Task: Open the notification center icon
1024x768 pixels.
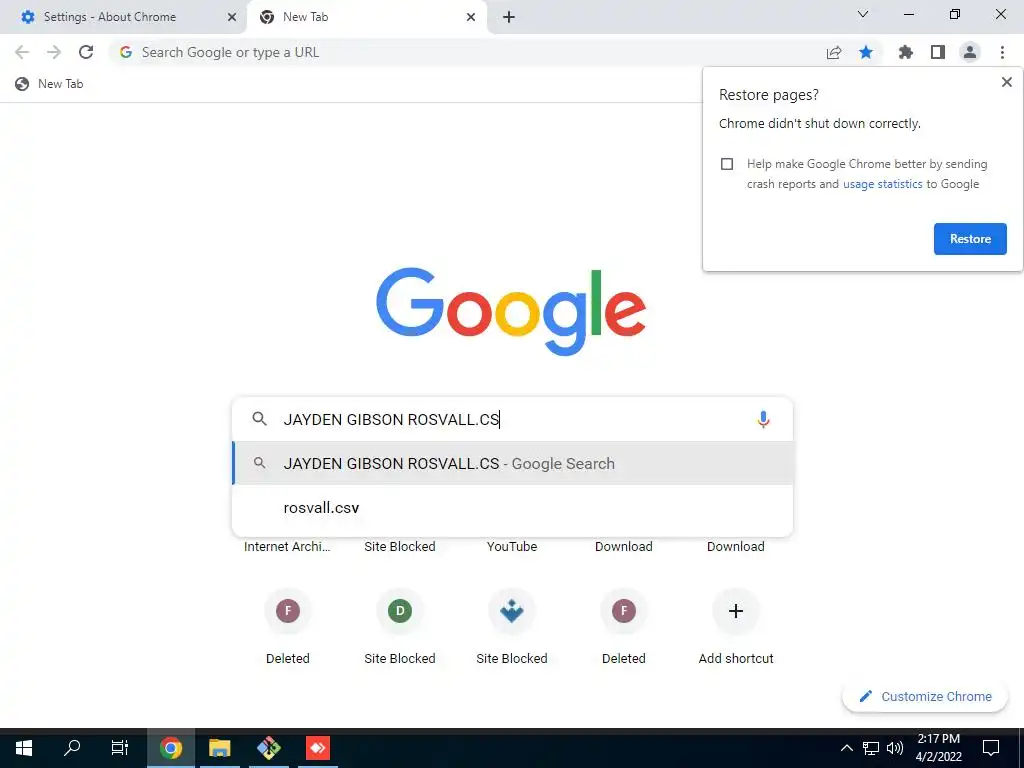Action: 991,748
